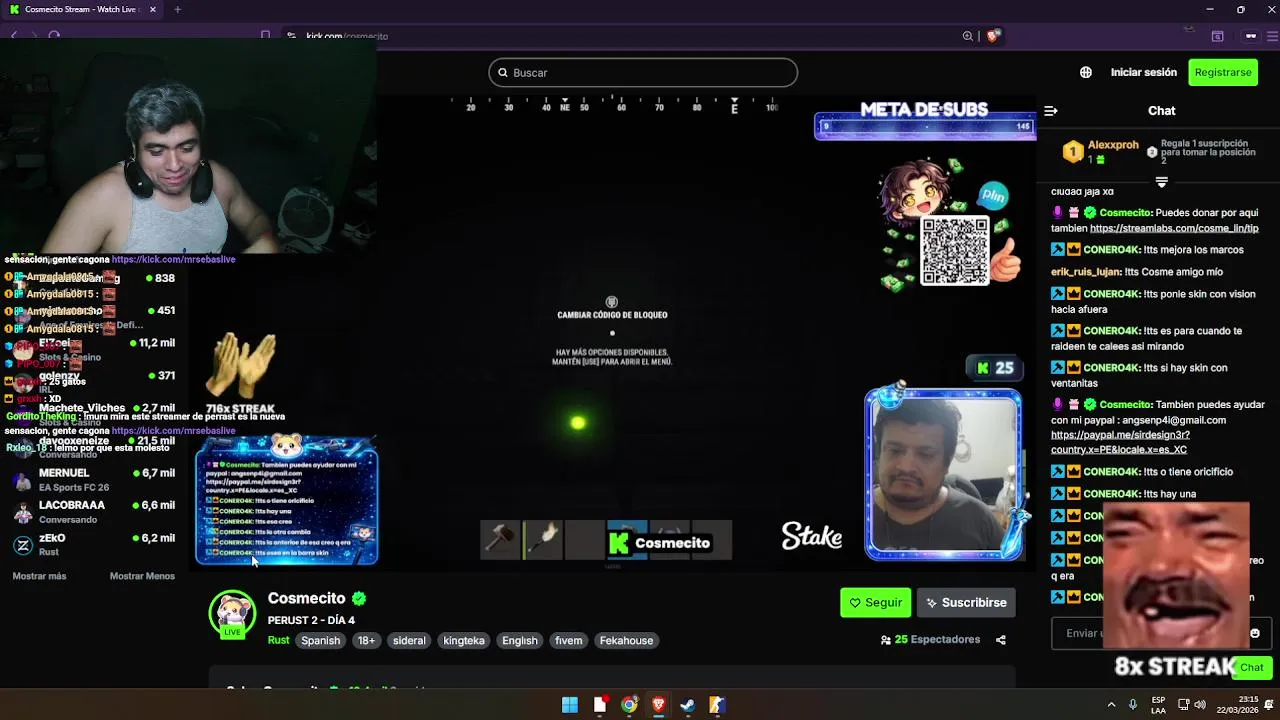Click LACOBRAAA channel avatar icon
Screen dimensions: 1280x720
pos(23,512)
